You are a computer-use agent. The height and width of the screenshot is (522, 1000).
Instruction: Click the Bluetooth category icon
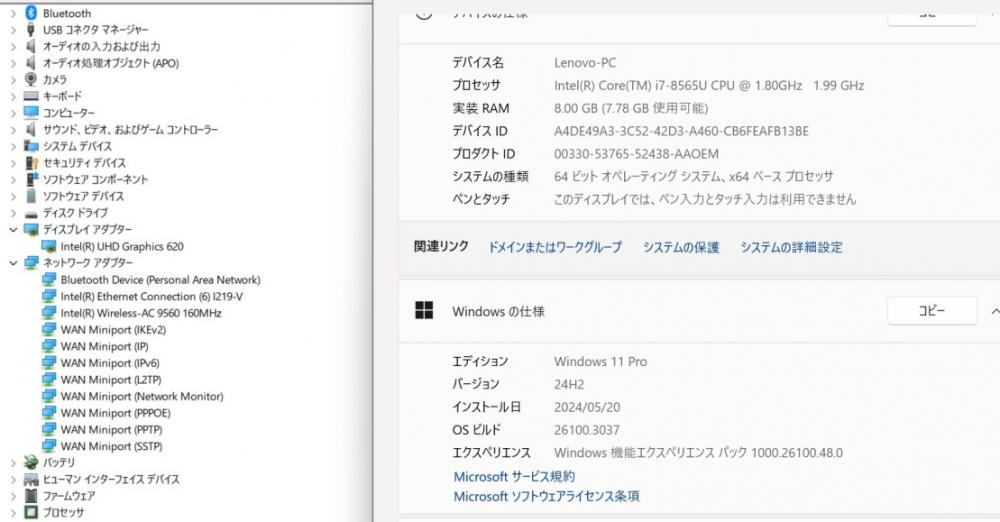click(x=31, y=13)
